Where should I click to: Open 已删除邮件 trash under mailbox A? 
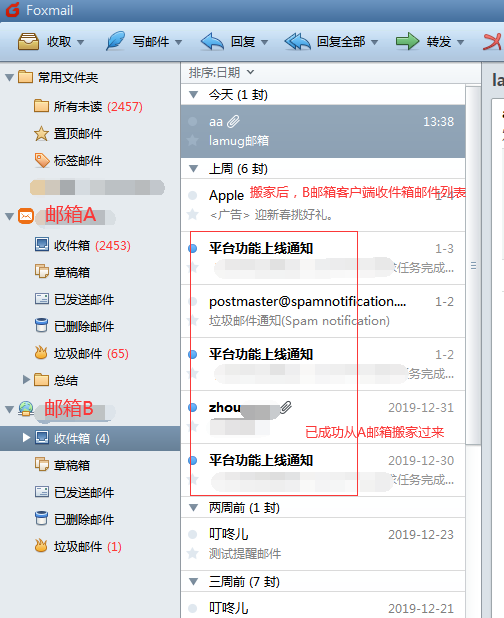coord(74,326)
